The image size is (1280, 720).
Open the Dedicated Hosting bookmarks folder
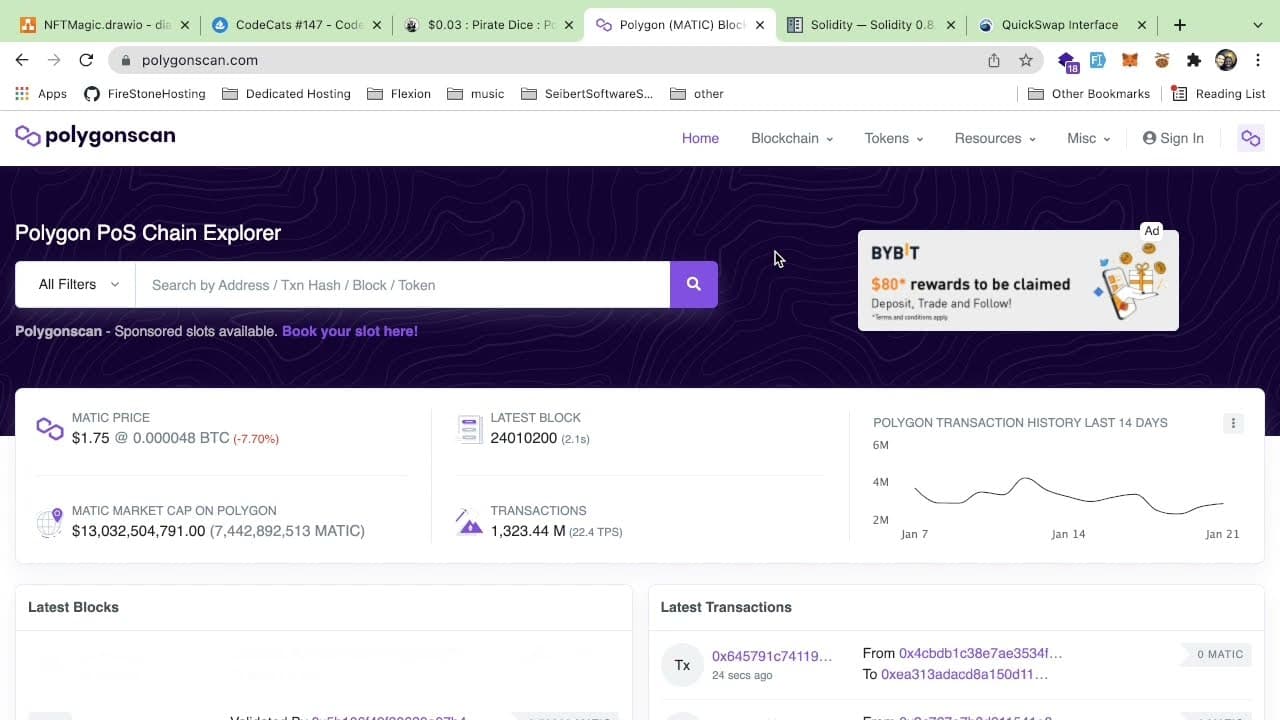click(x=286, y=94)
